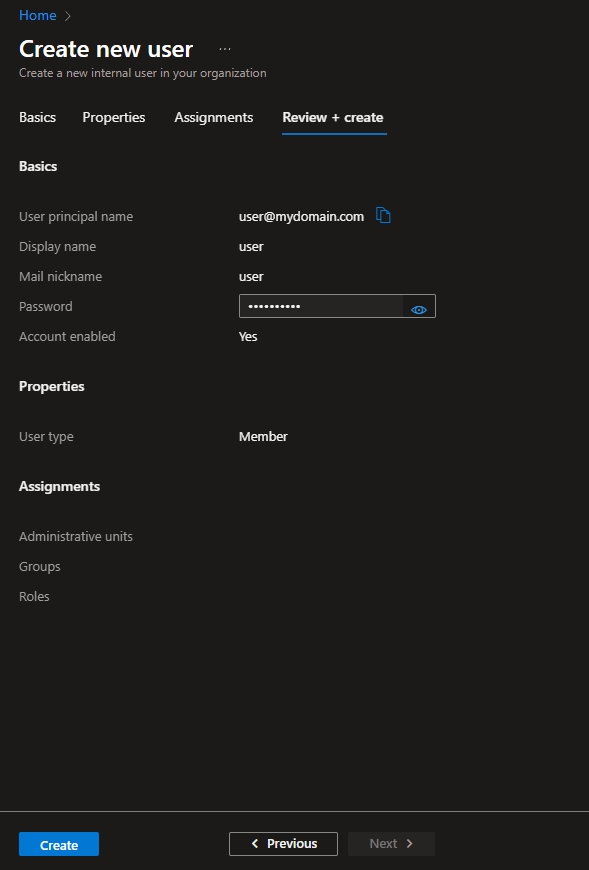589x870 pixels.
Task: Click inside the masked password field
Action: 321,306
